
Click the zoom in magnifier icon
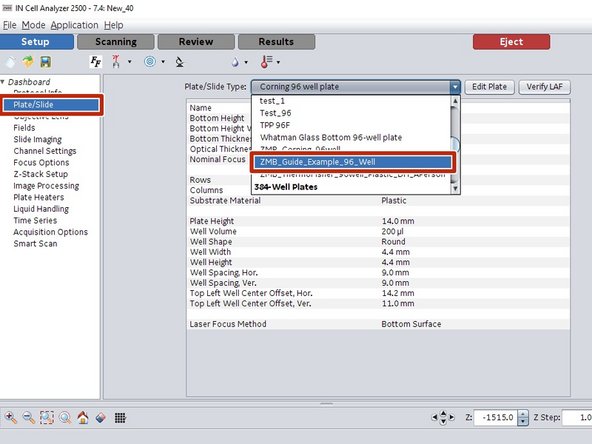11,418
